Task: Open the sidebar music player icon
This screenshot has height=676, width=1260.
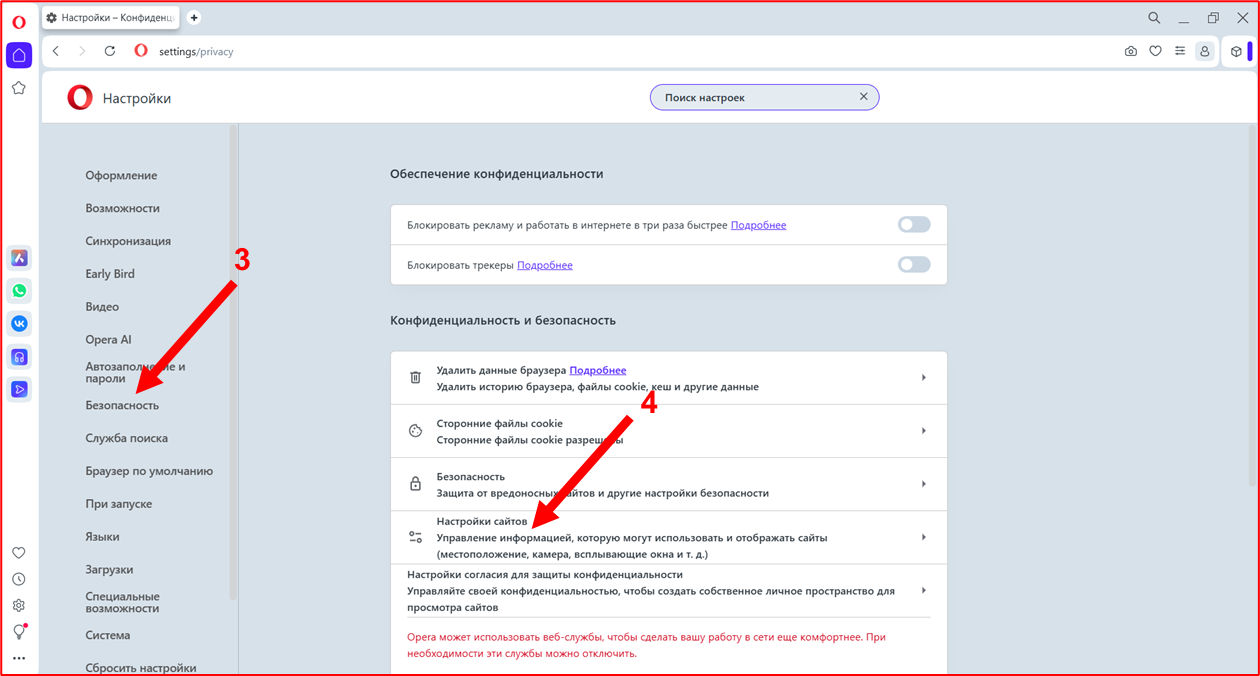Action: 19,357
